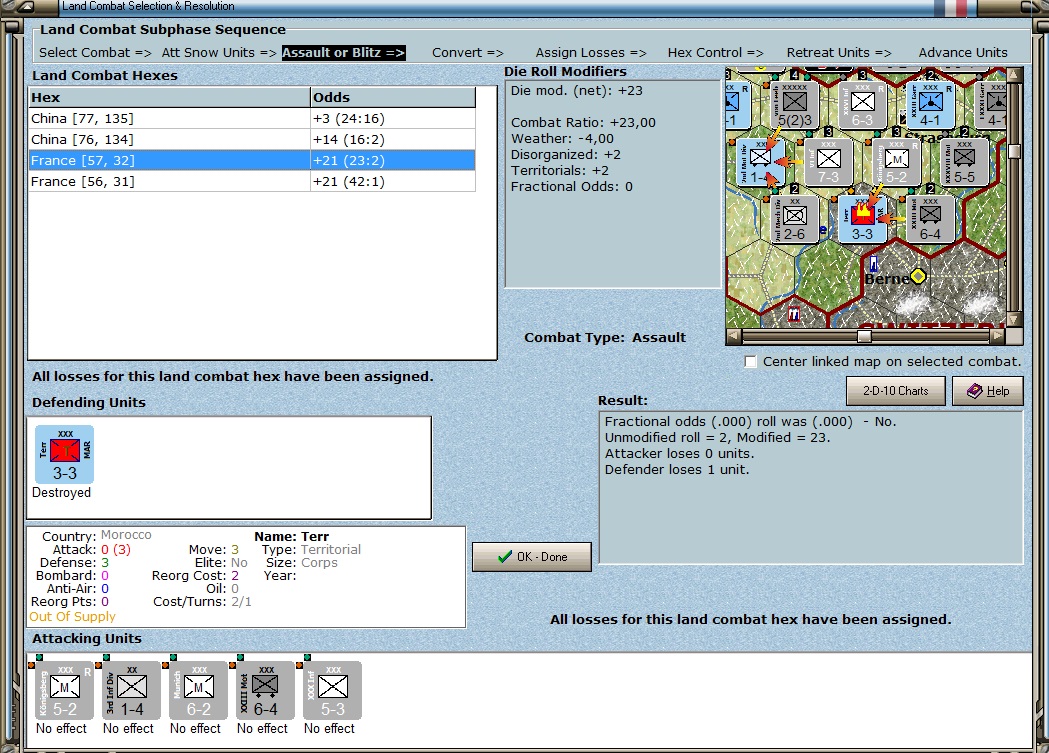Click blue factory icon near Berne
This screenshot has height=753, width=1049.
(x=874, y=263)
